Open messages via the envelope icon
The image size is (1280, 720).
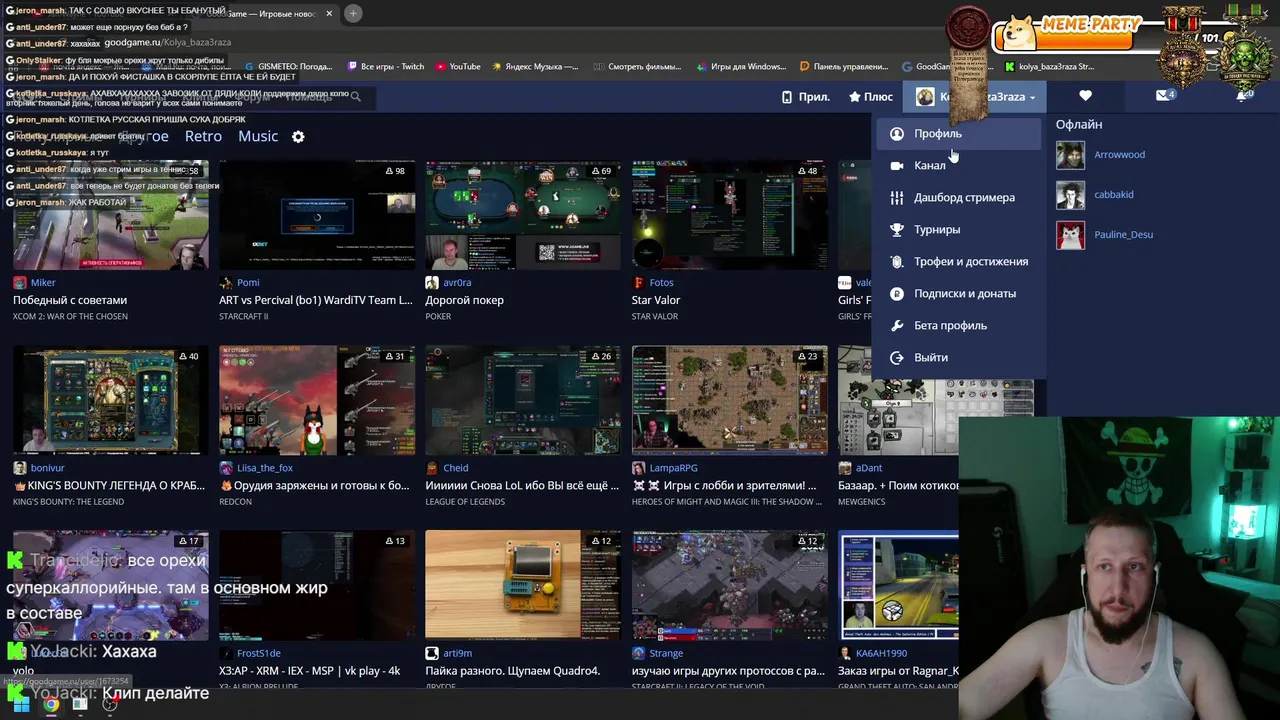coord(1163,96)
